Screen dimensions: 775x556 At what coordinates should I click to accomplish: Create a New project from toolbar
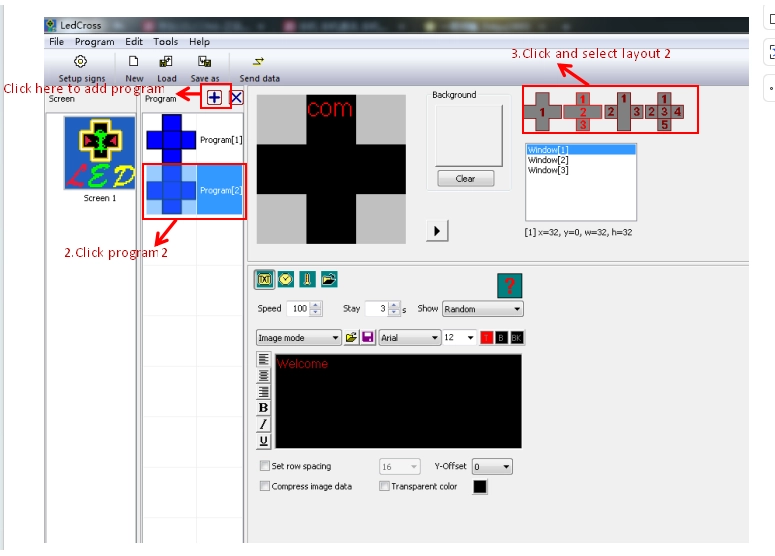133,62
